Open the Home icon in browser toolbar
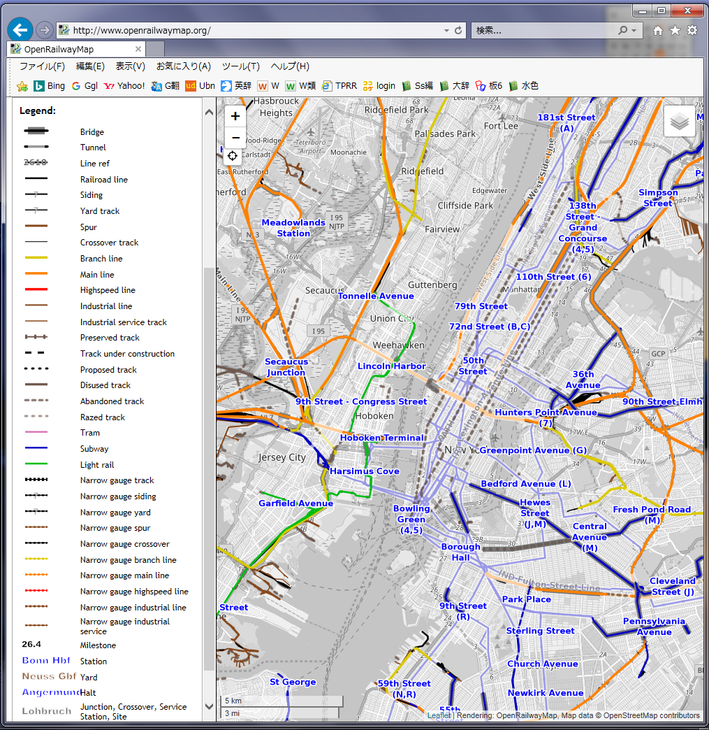The image size is (709, 730). [x=658, y=30]
